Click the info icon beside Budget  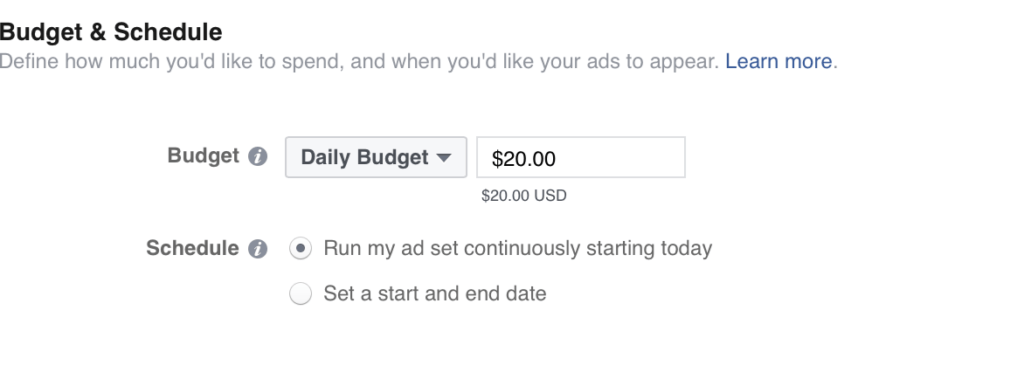257,157
